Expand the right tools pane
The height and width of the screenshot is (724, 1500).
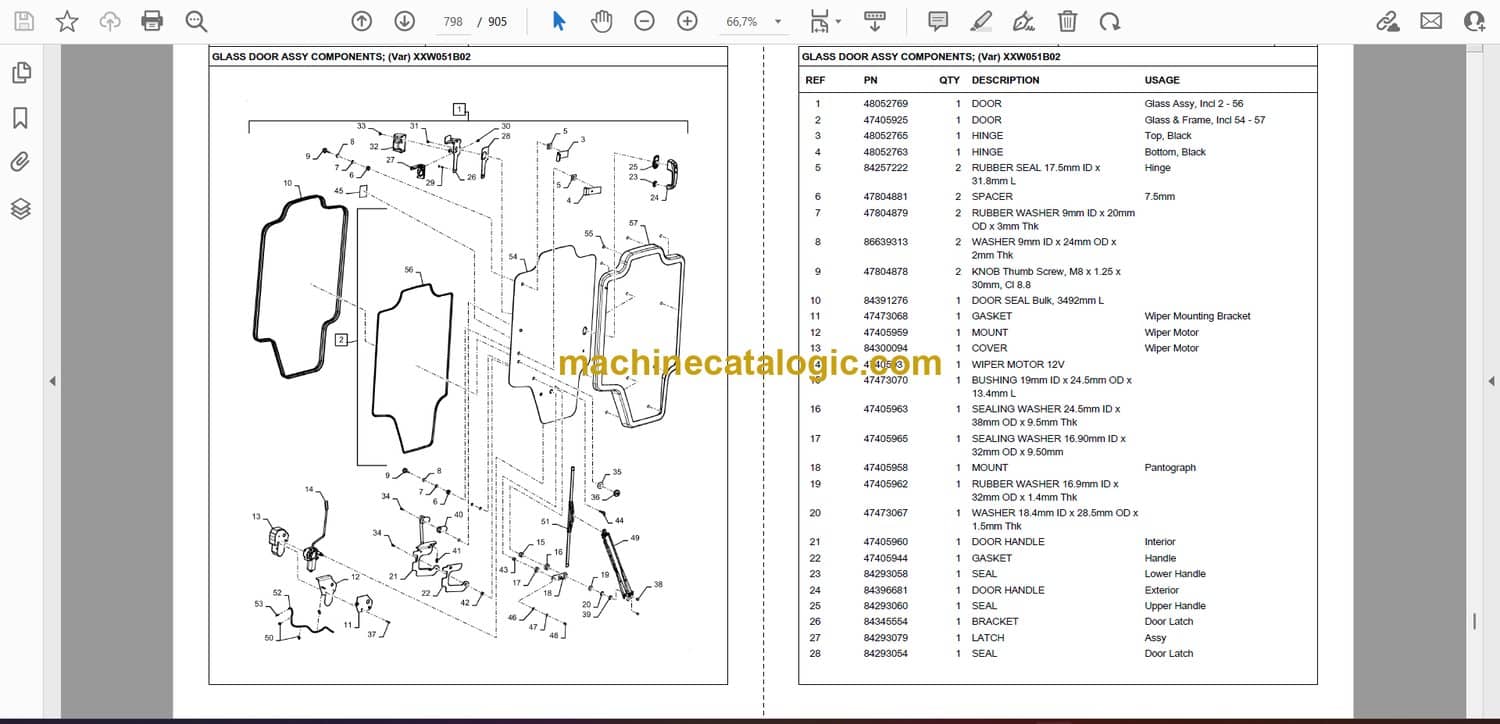point(1491,381)
